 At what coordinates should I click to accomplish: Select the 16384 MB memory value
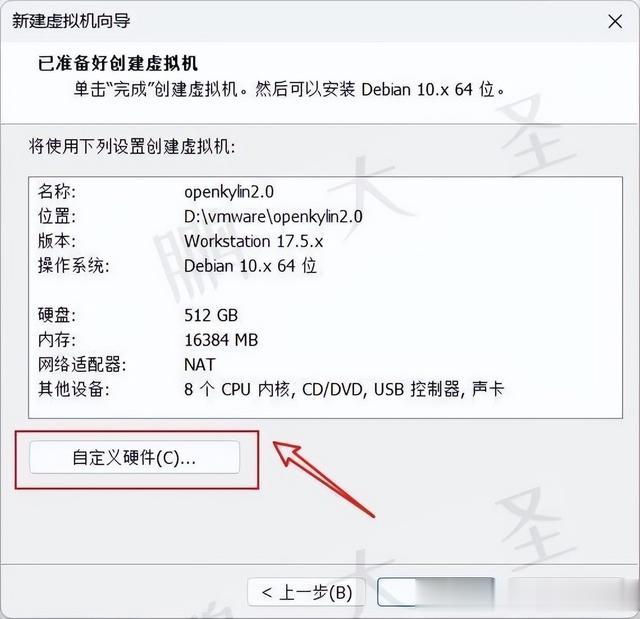tap(221, 340)
